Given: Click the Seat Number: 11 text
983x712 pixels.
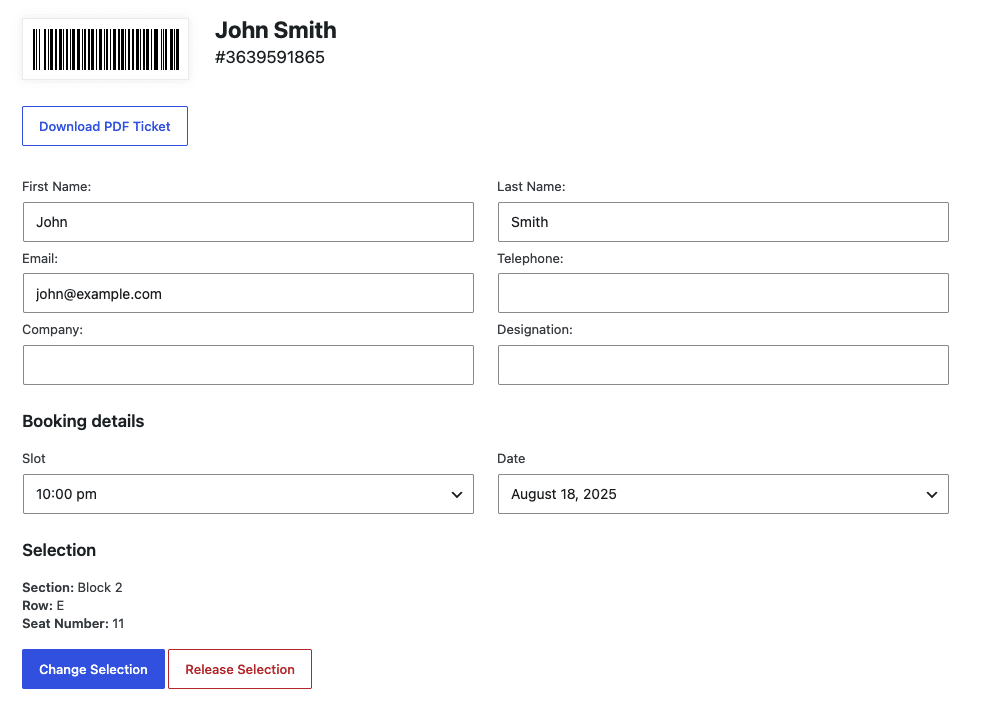Looking at the screenshot, I should coord(73,624).
